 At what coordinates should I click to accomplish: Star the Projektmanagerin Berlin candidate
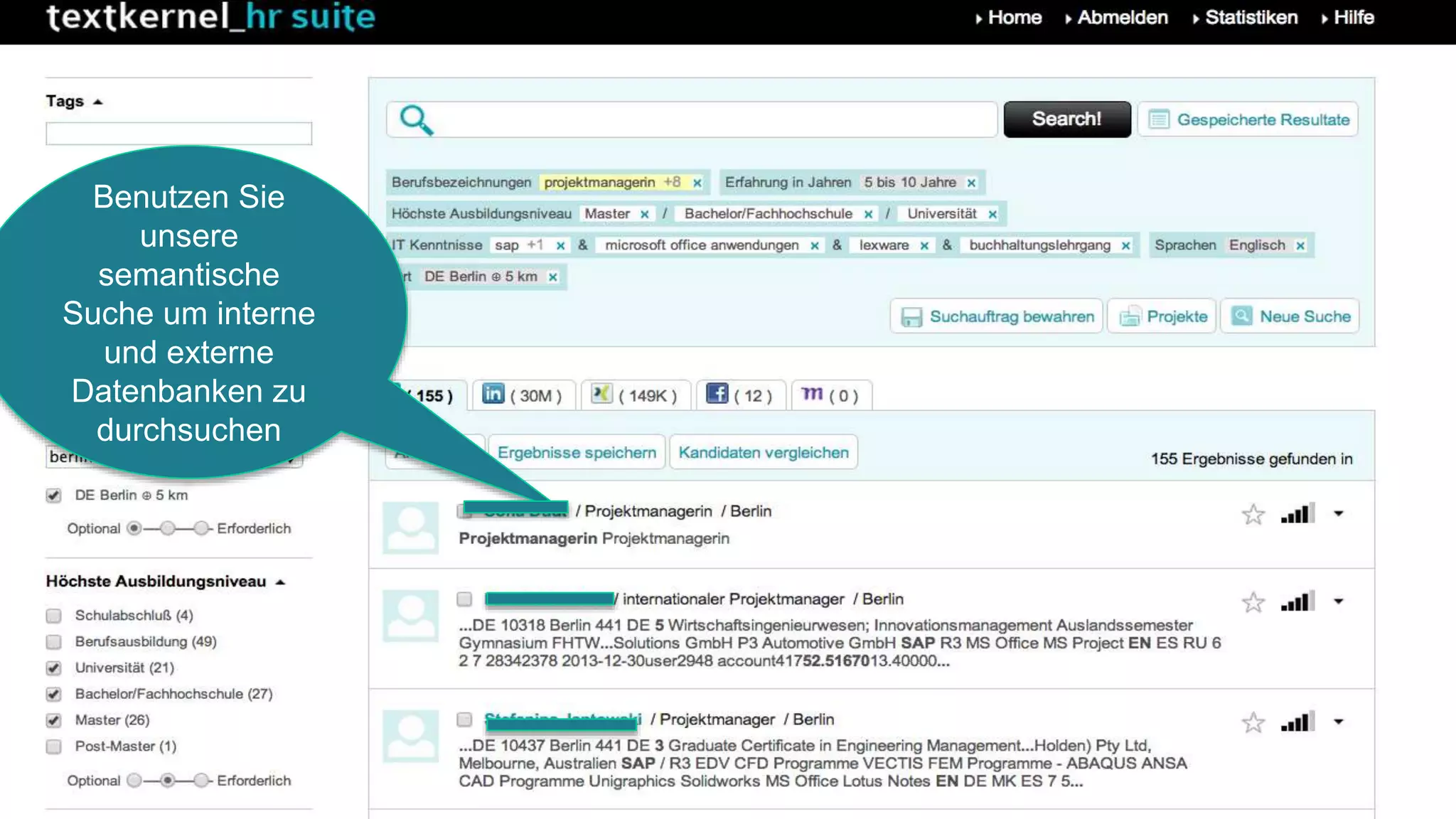pos(1253,514)
